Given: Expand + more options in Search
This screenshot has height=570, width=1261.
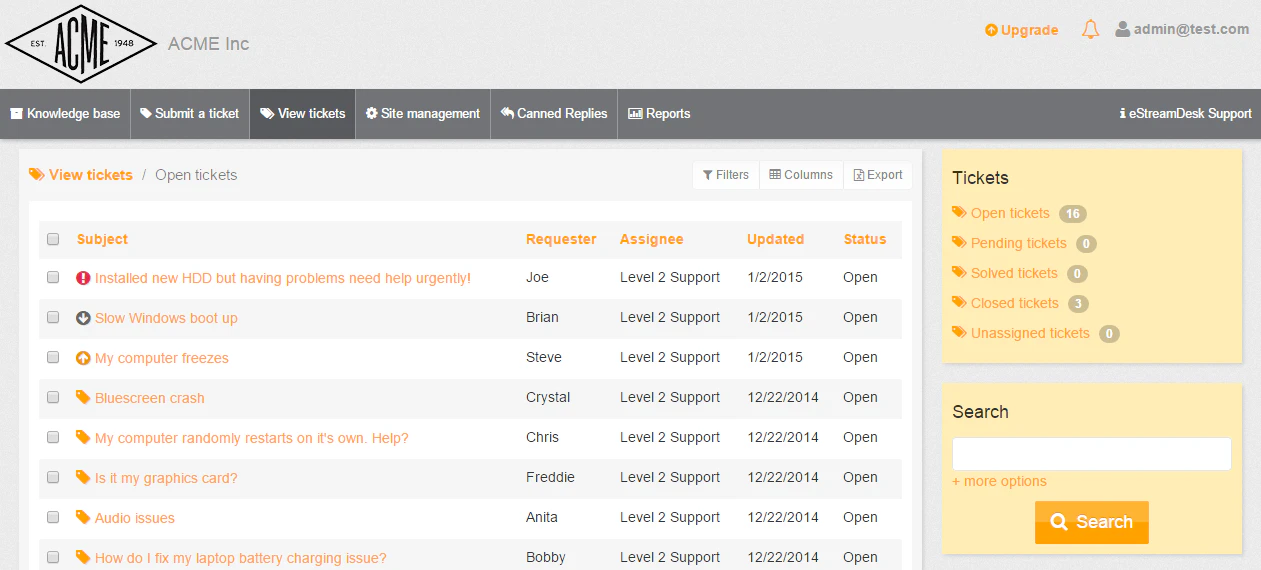Looking at the screenshot, I should pyautogui.click(x=999, y=481).
